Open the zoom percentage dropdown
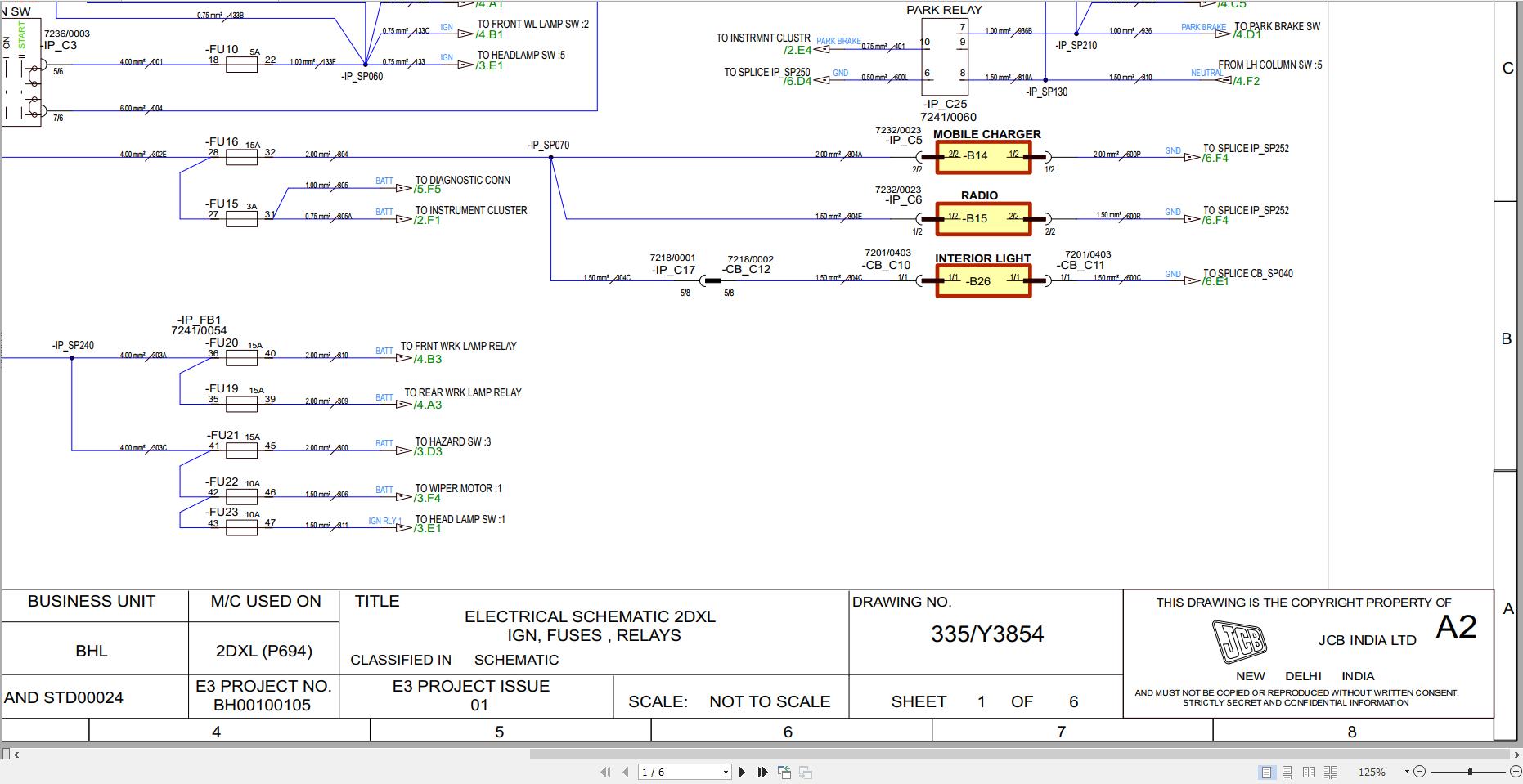This screenshot has height=784, width=1523. (x=1407, y=771)
